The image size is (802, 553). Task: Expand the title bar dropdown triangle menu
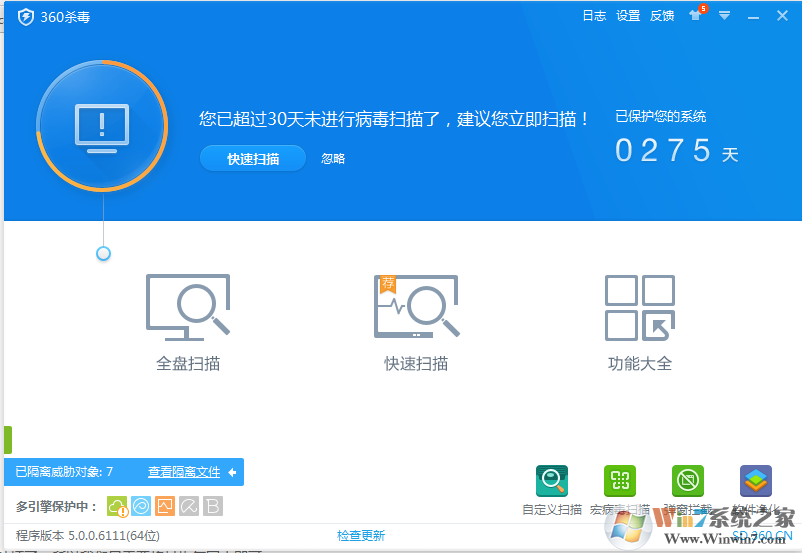coord(724,16)
